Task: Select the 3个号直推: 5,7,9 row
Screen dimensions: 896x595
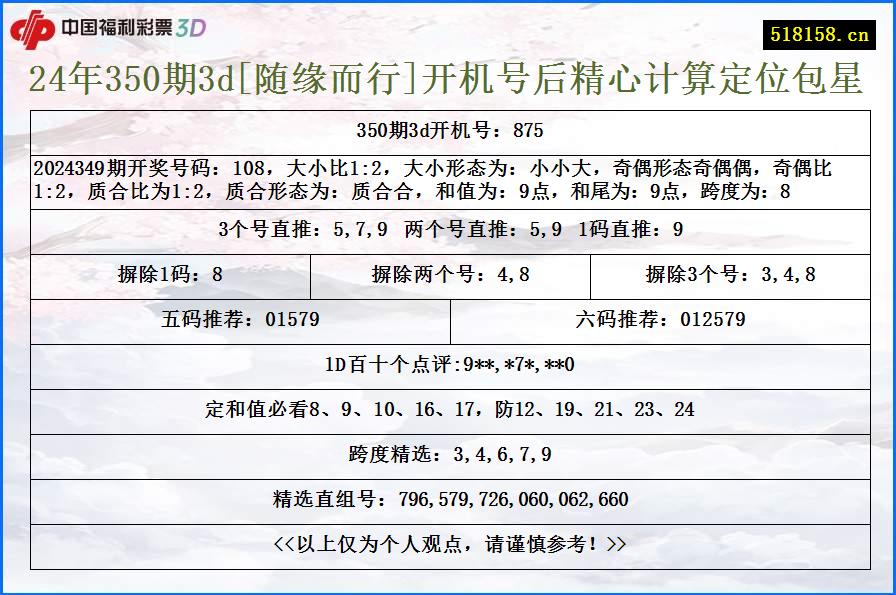Action: click(x=448, y=227)
